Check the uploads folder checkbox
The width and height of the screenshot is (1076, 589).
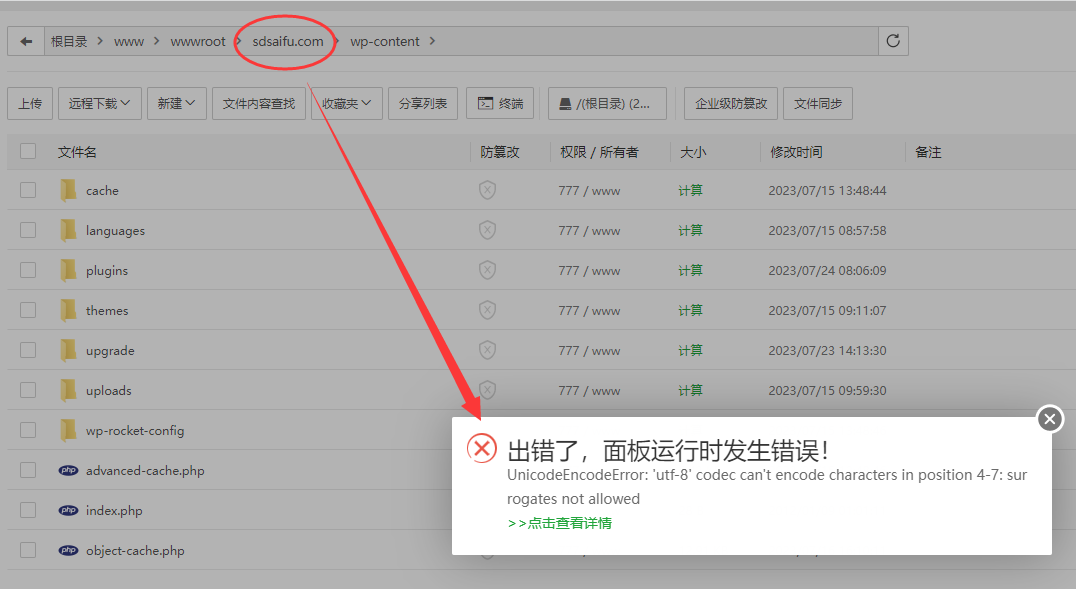28,390
